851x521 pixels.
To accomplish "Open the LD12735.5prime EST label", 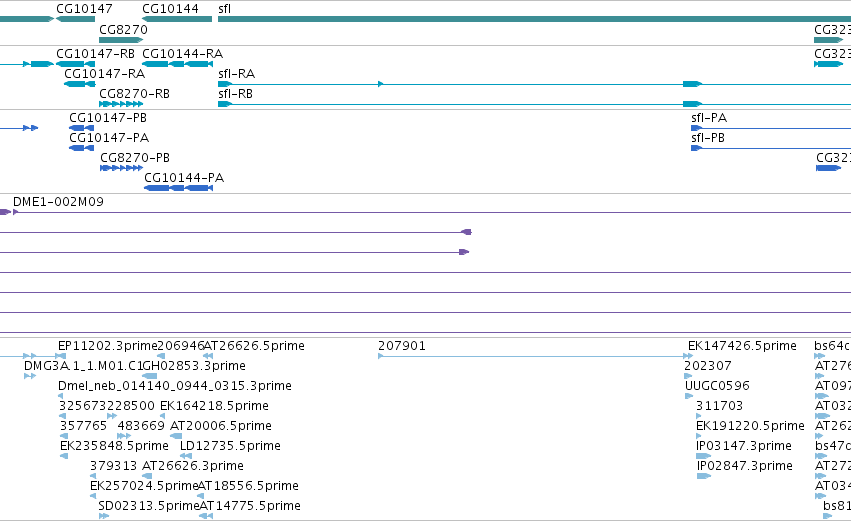I will [x=230, y=446].
